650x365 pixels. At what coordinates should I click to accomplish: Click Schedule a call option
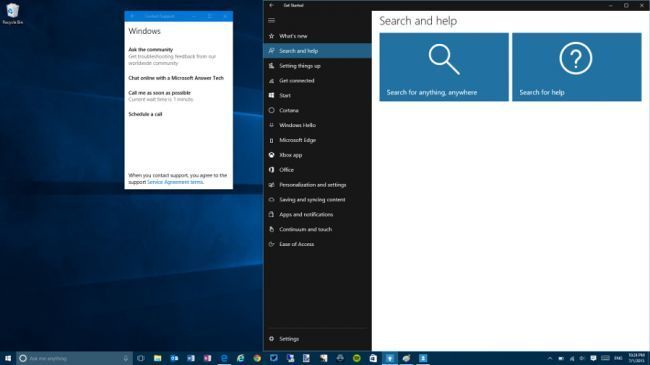[x=145, y=114]
